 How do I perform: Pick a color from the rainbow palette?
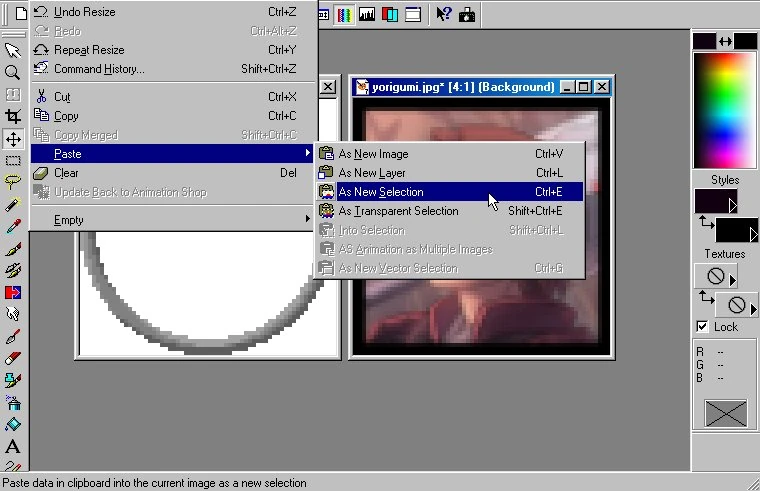coord(725,111)
